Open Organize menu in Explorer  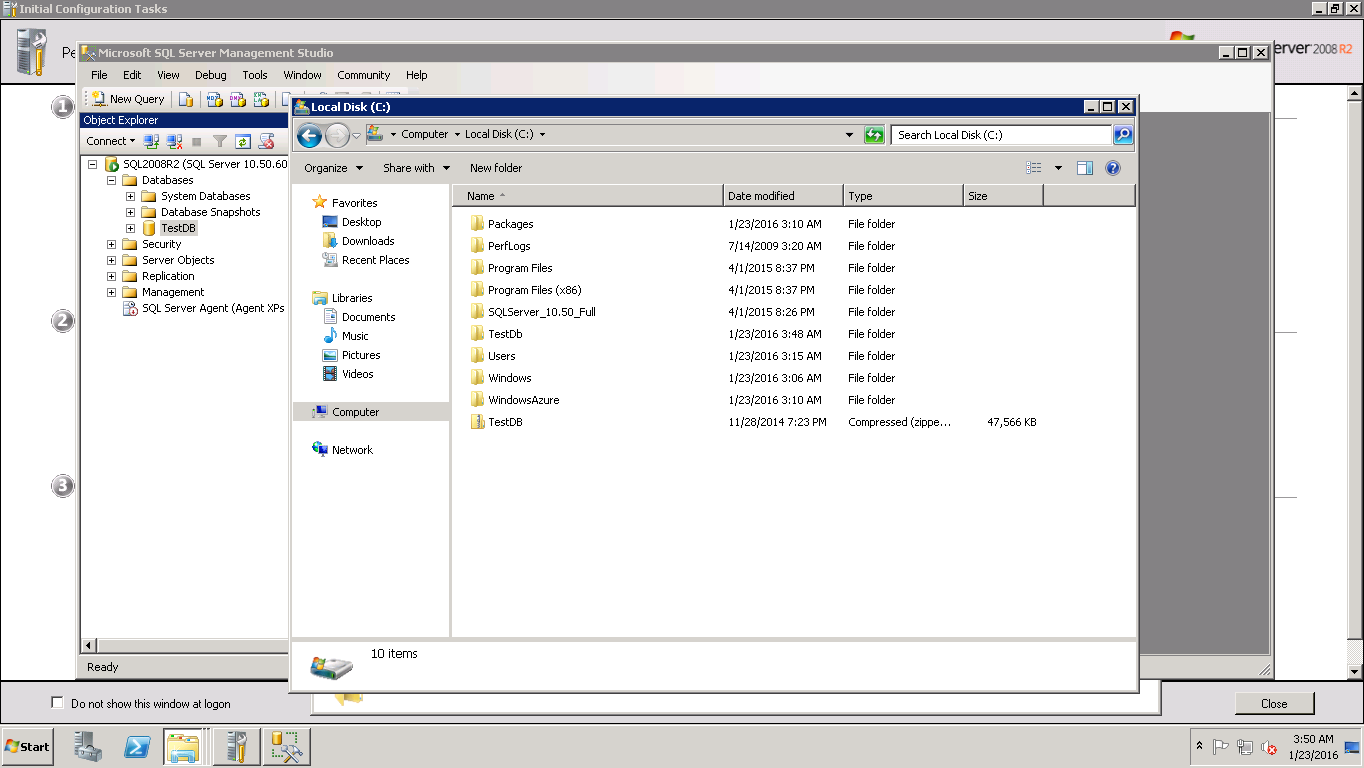333,168
